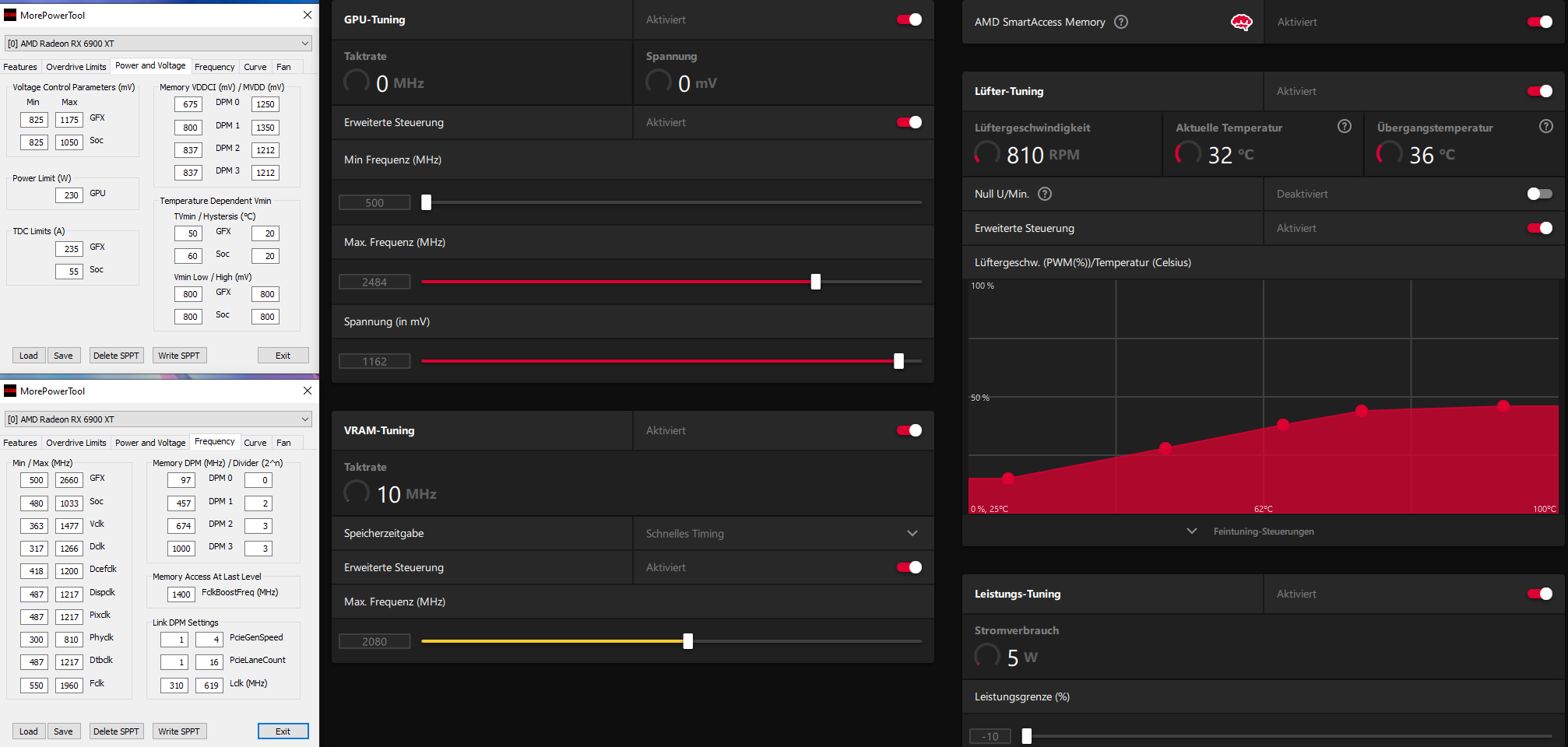Click GFX max voltage field showing 1175
The height and width of the screenshot is (747, 1568).
(x=69, y=120)
